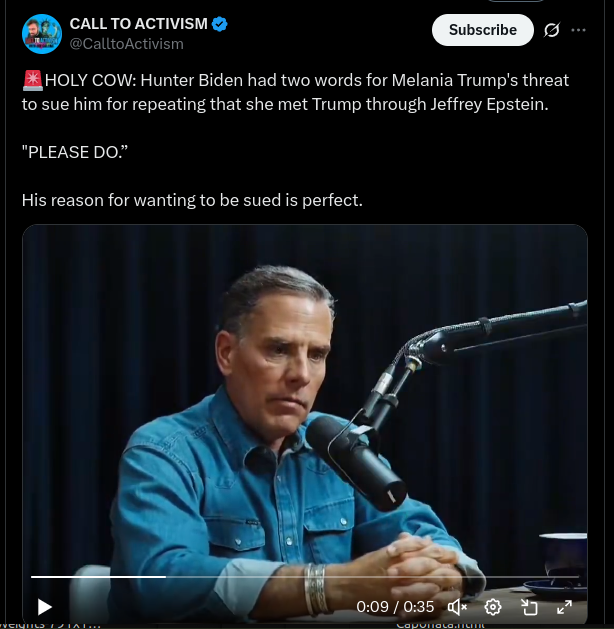Click the video timestamp 0:09 / 0:35

pyautogui.click(x=395, y=606)
